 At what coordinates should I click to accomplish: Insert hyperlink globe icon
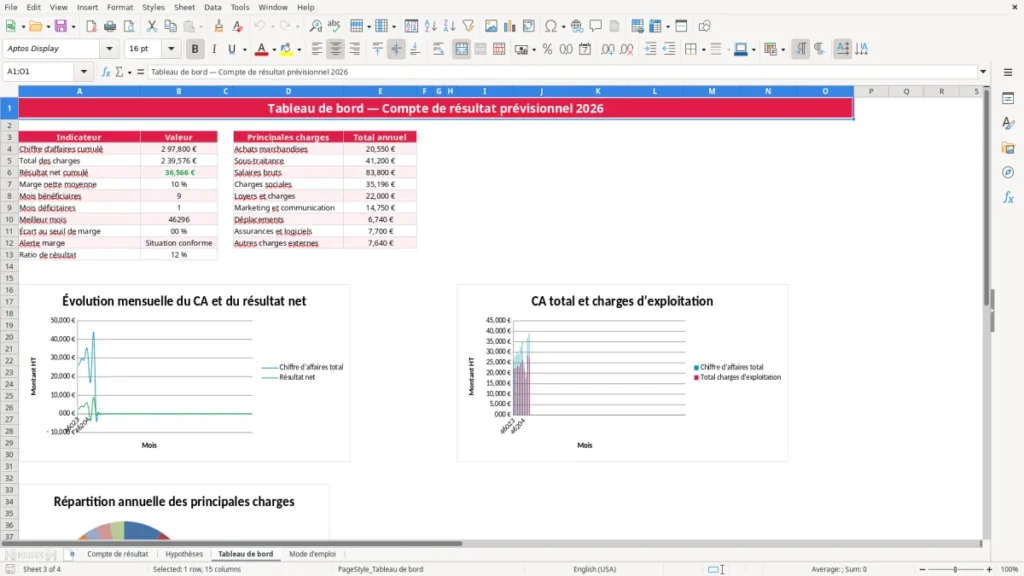pyautogui.click(x=577, y=26)
